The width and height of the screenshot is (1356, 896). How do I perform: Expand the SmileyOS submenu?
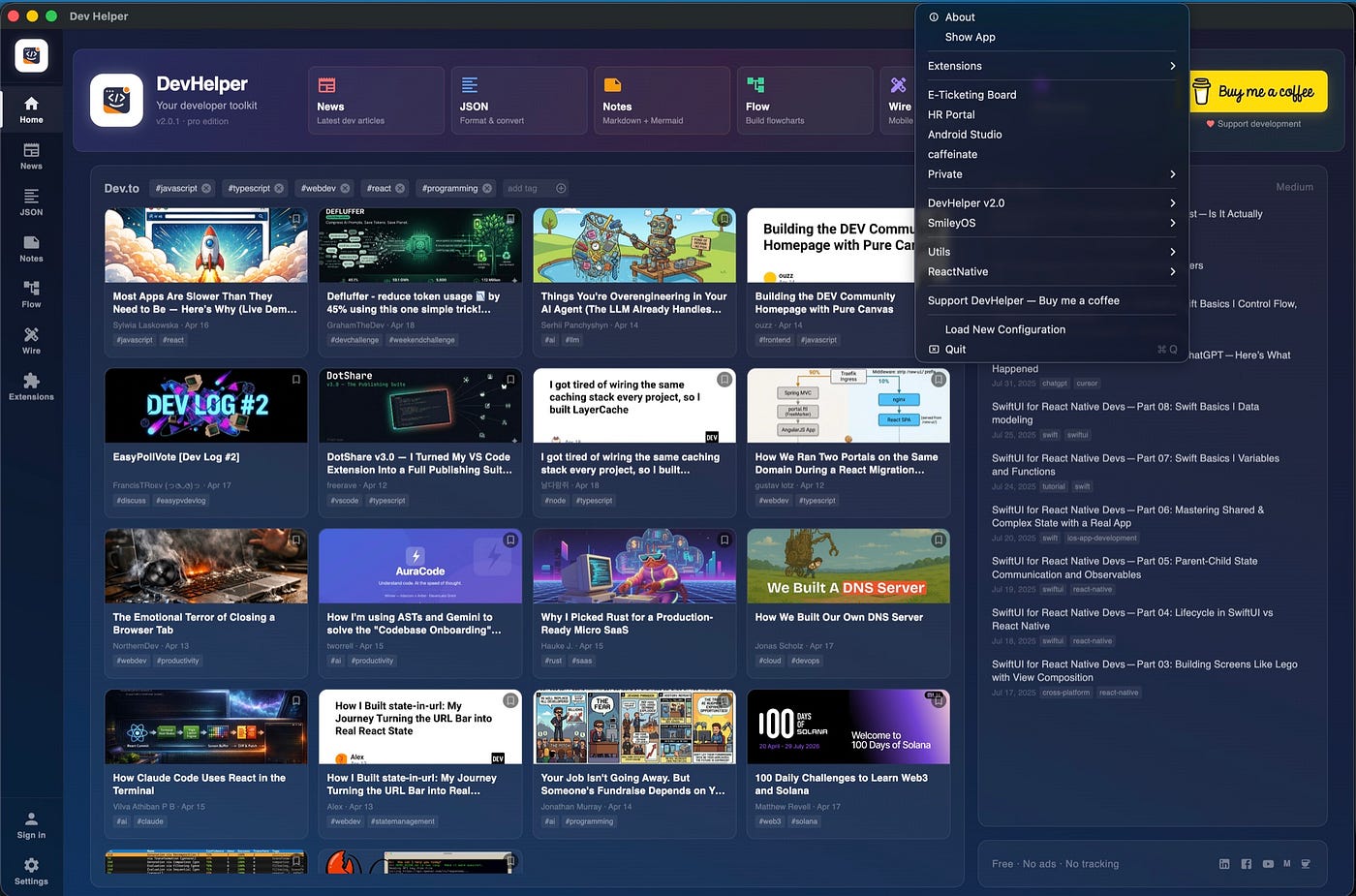(x=1052, y=223)
